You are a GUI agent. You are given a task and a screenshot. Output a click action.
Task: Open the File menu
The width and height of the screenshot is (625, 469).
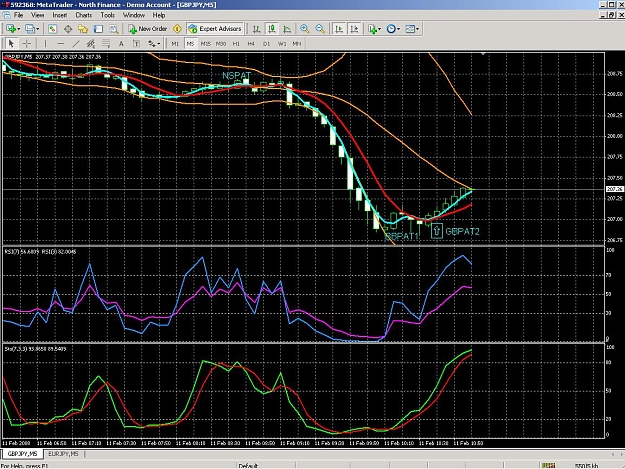[x=18, y=15]
